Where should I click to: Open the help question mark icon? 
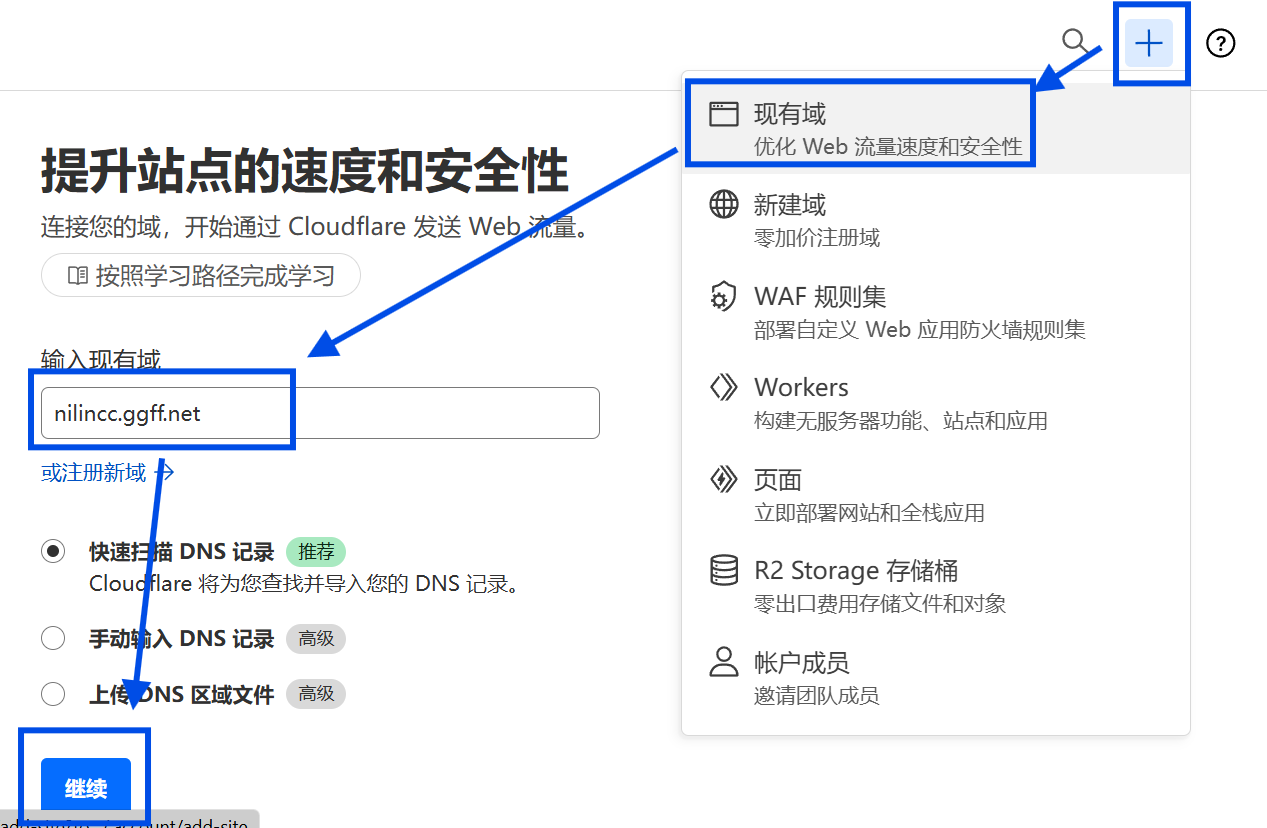[x=1220, y=44]
